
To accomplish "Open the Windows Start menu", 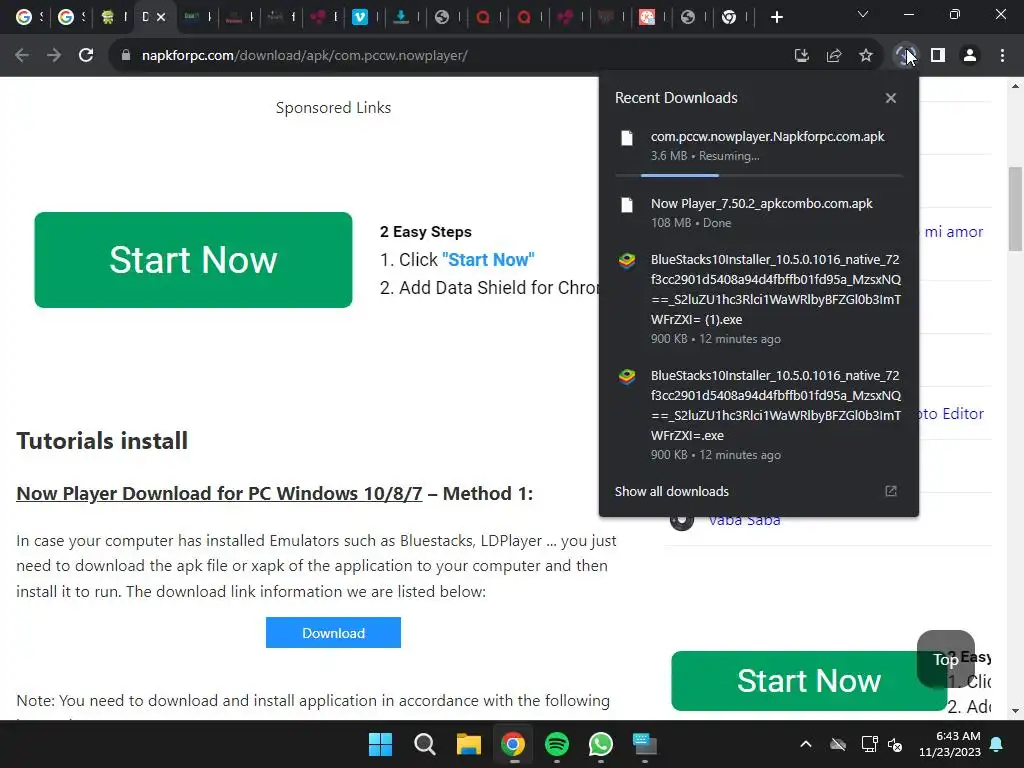I will pyautogui.click(x=380, y=744).
